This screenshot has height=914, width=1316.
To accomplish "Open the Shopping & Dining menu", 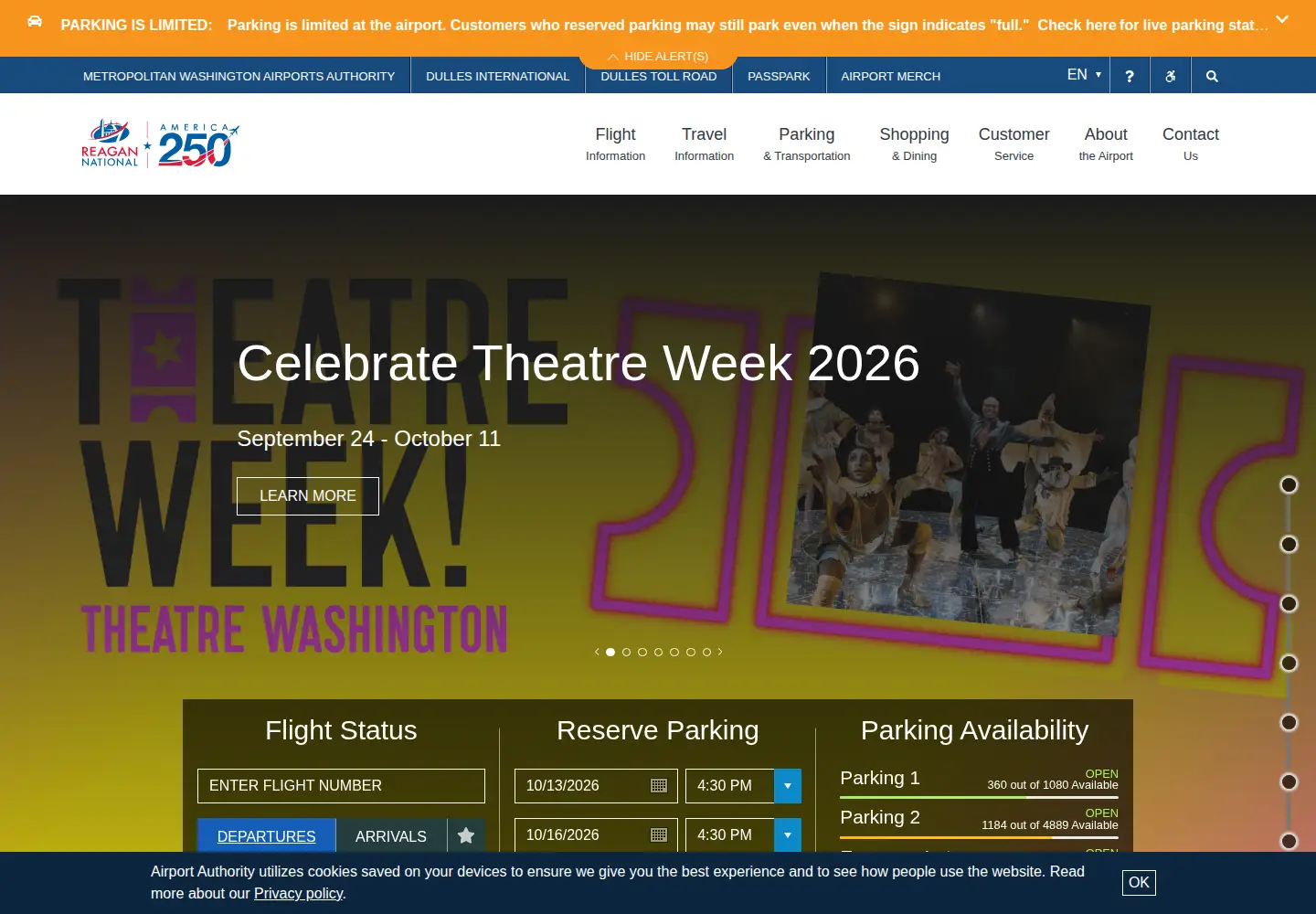I will [x=915, y=143].
